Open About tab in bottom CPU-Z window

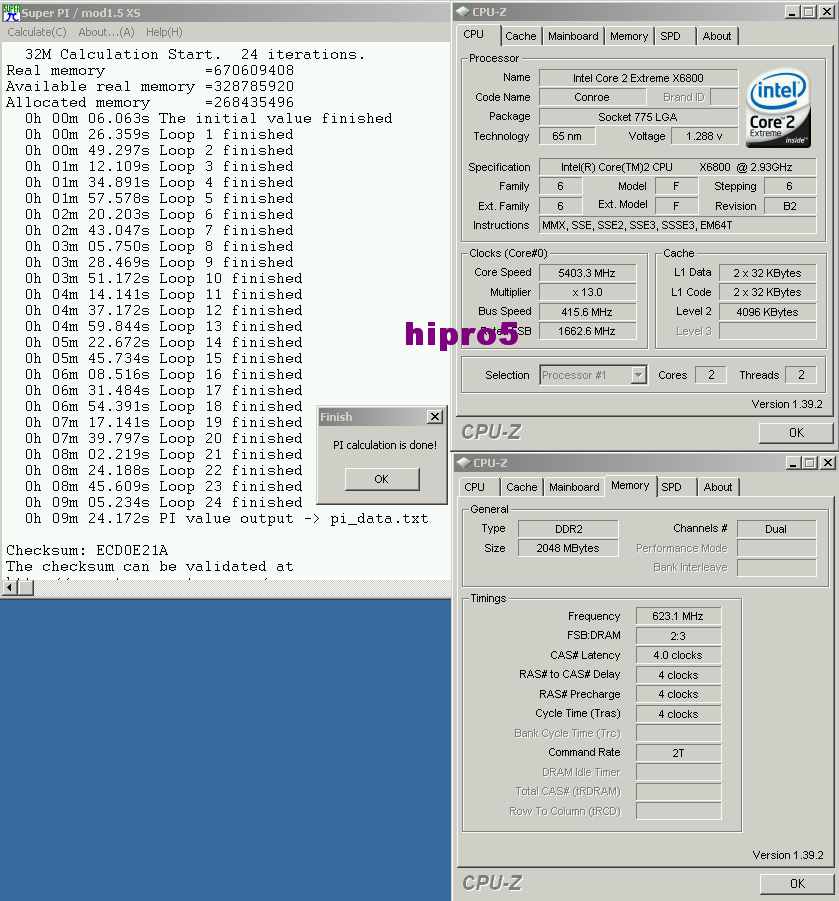pos(718,487)
